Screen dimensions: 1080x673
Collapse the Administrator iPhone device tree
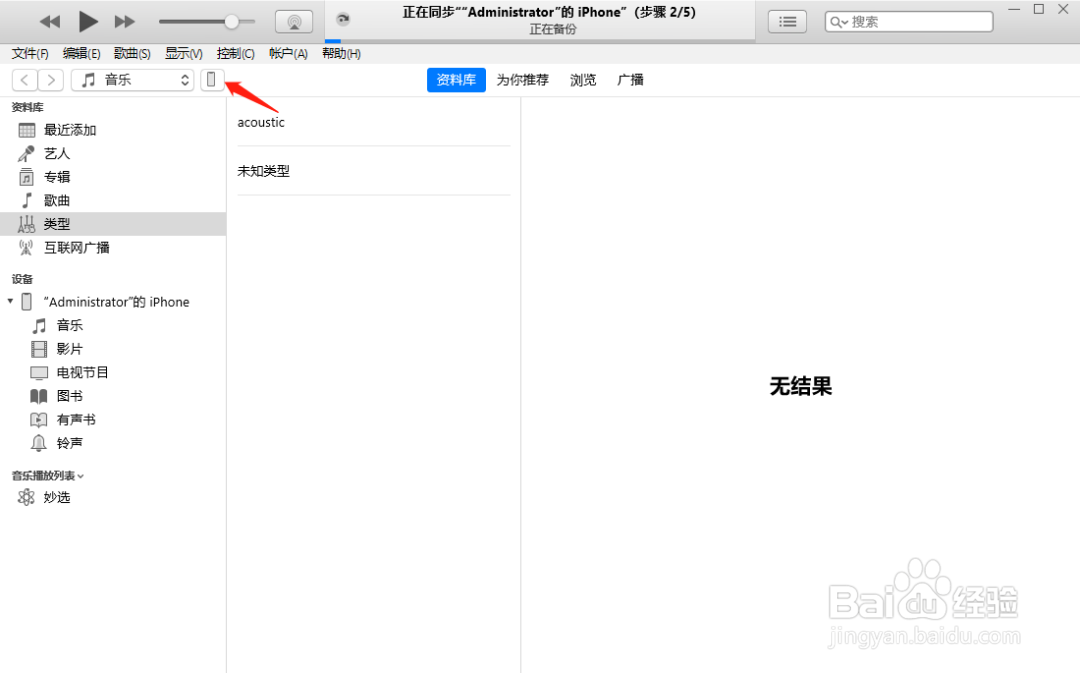pyautogui.click(x=10, y=301)
